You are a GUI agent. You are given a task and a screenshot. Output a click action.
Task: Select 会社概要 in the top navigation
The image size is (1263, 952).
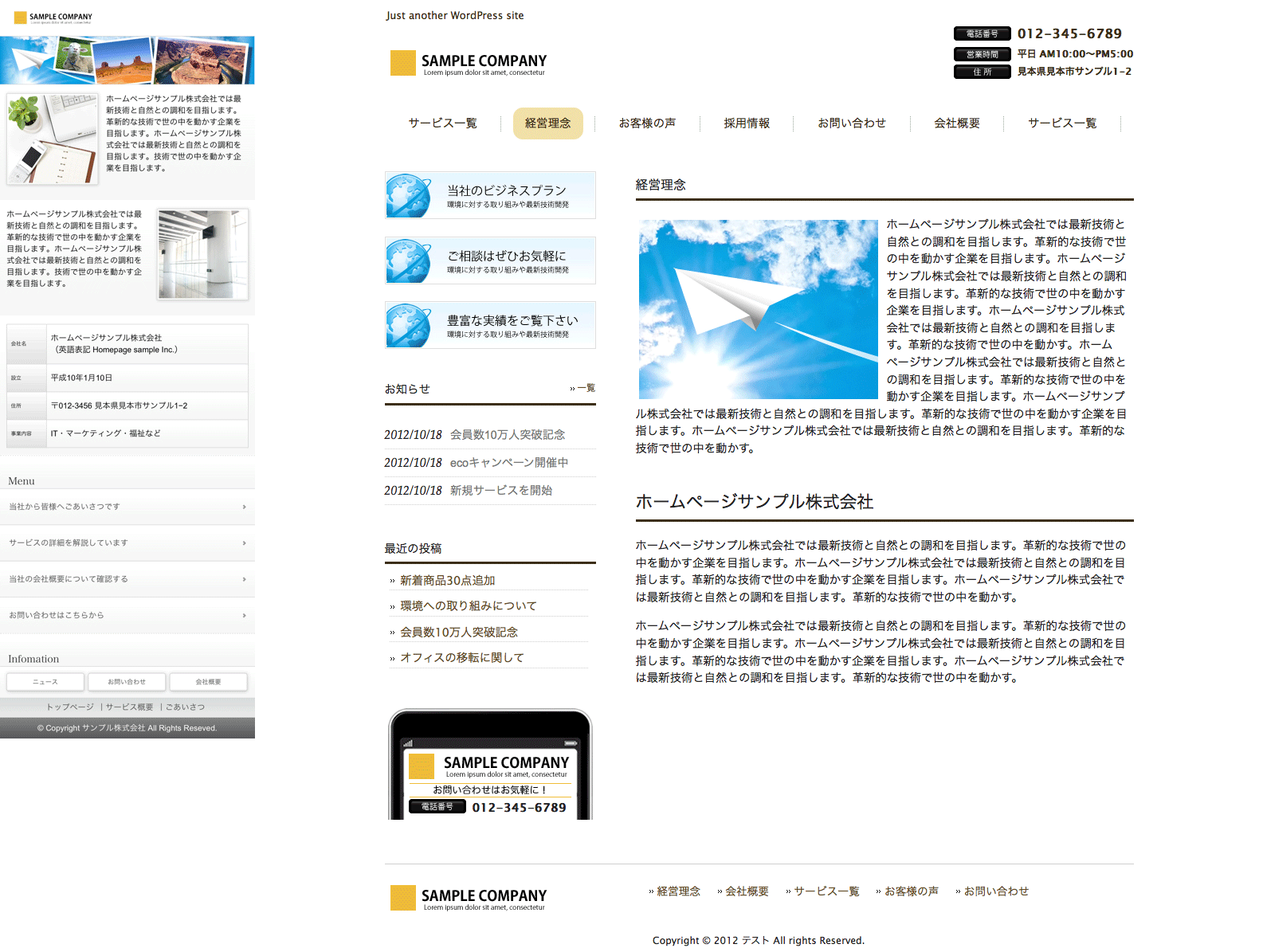(x=956, y=123)
